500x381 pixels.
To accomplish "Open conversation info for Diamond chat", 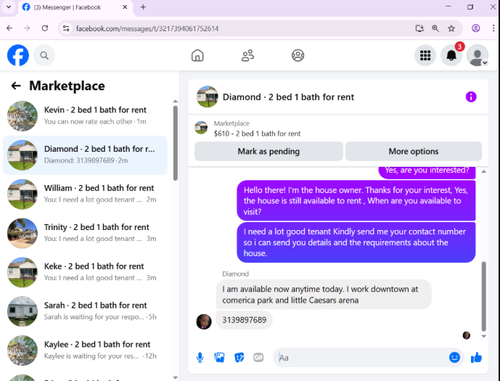I will [x=471, y=97].
